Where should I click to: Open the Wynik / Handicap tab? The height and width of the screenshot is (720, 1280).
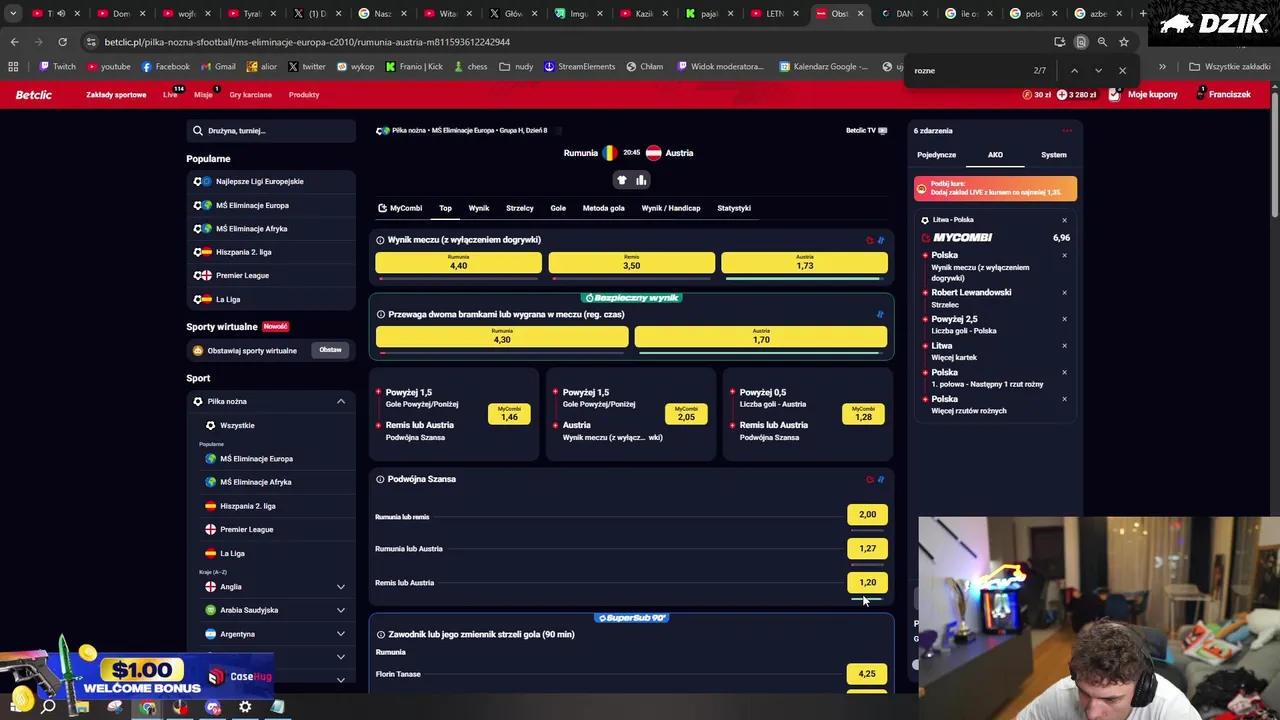671,208
